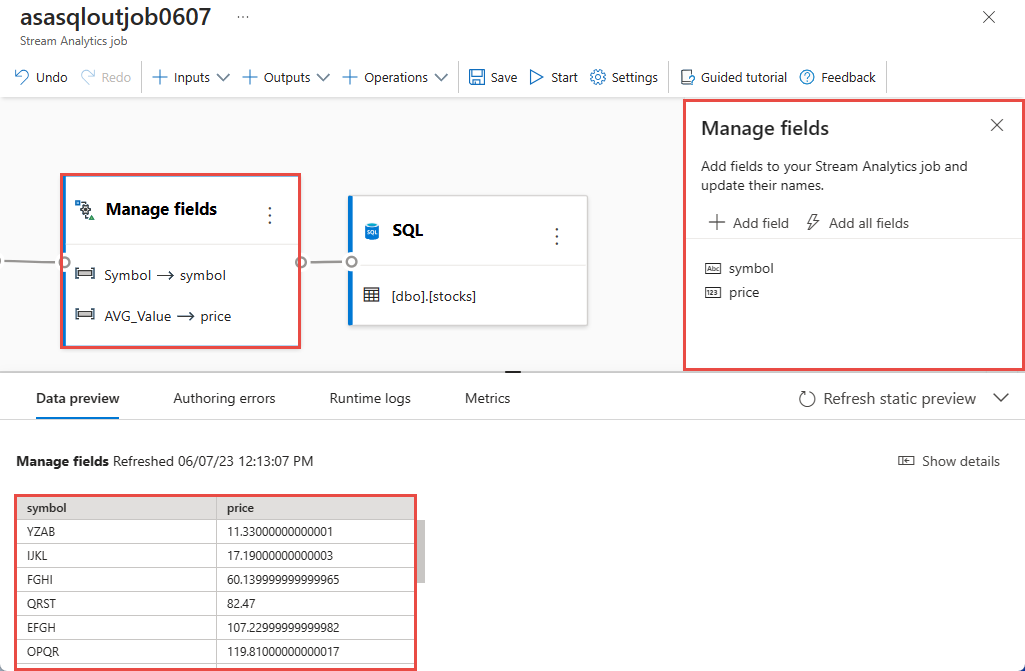Open the Operations dropdown

tap(441, 76)
